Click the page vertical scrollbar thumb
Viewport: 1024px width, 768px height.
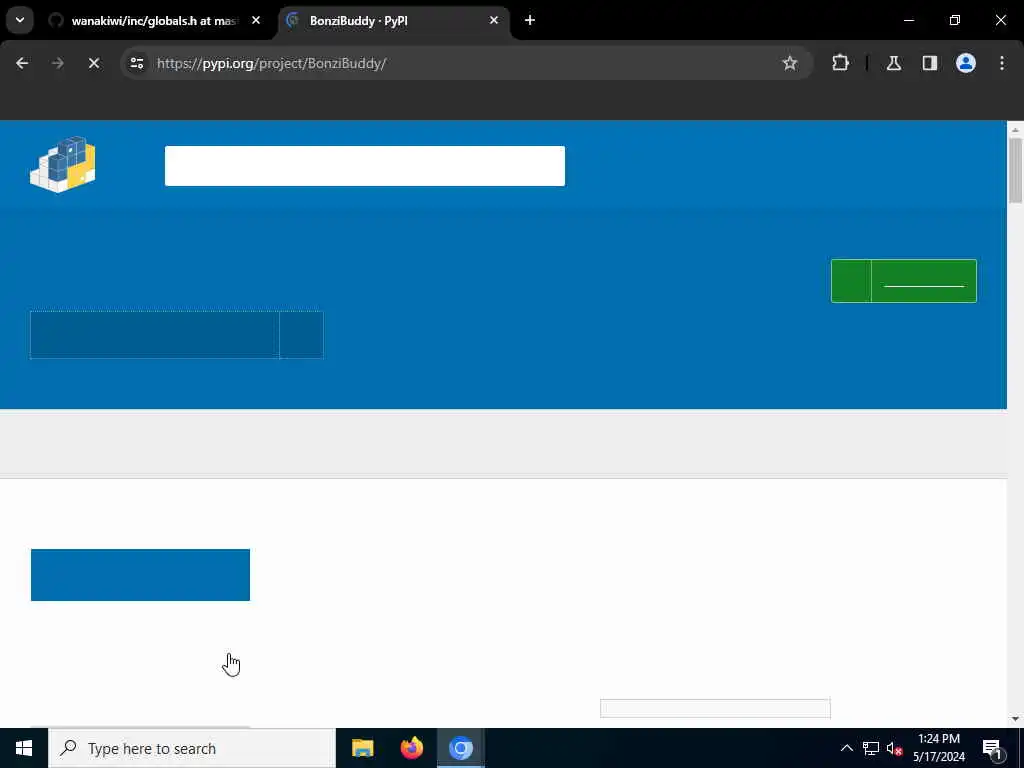tap(1015, 170)
